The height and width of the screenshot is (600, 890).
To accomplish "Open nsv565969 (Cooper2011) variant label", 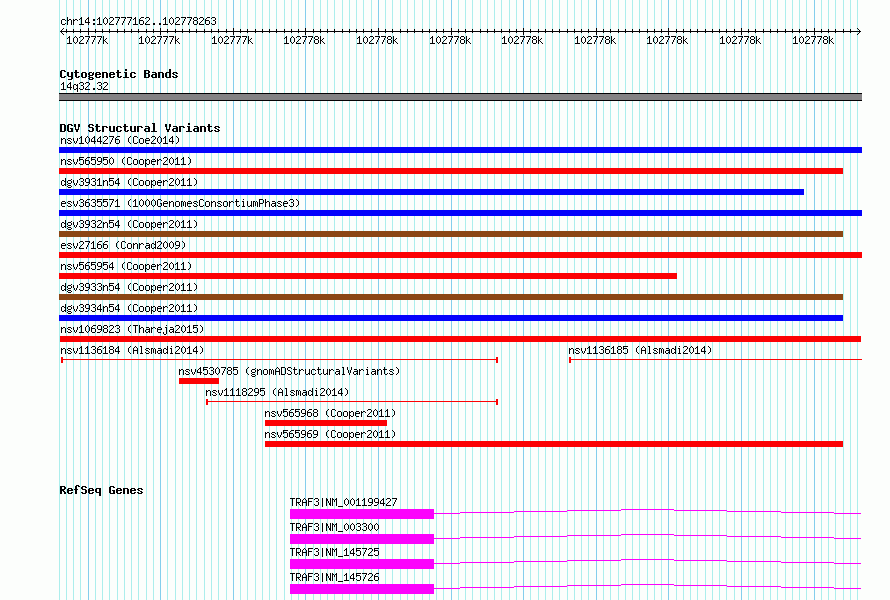I will click(x=330, y=434).
